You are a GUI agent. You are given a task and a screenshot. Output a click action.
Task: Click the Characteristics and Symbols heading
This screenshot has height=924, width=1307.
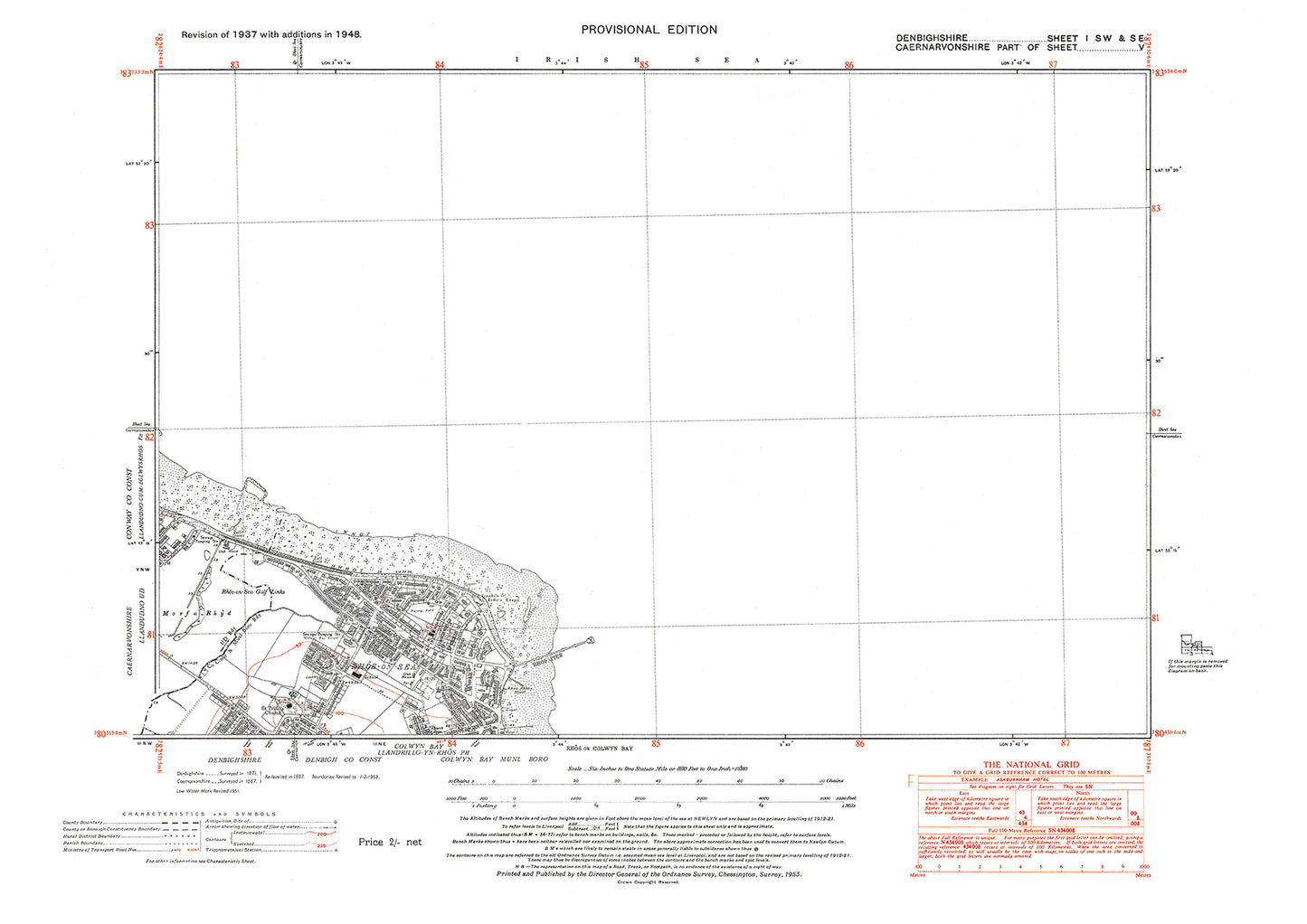point(199,814)
